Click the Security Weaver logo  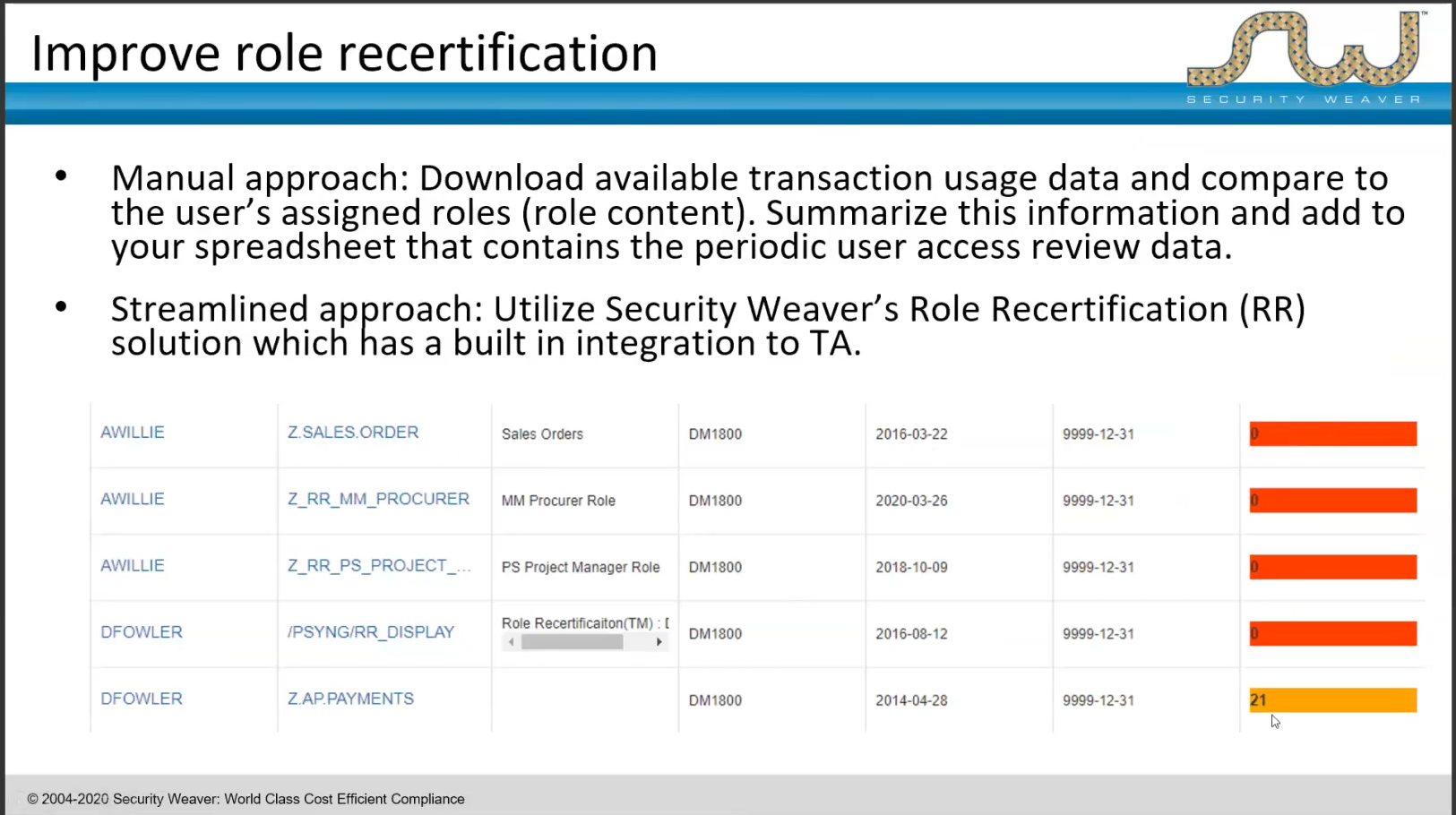pos(1305,56)
